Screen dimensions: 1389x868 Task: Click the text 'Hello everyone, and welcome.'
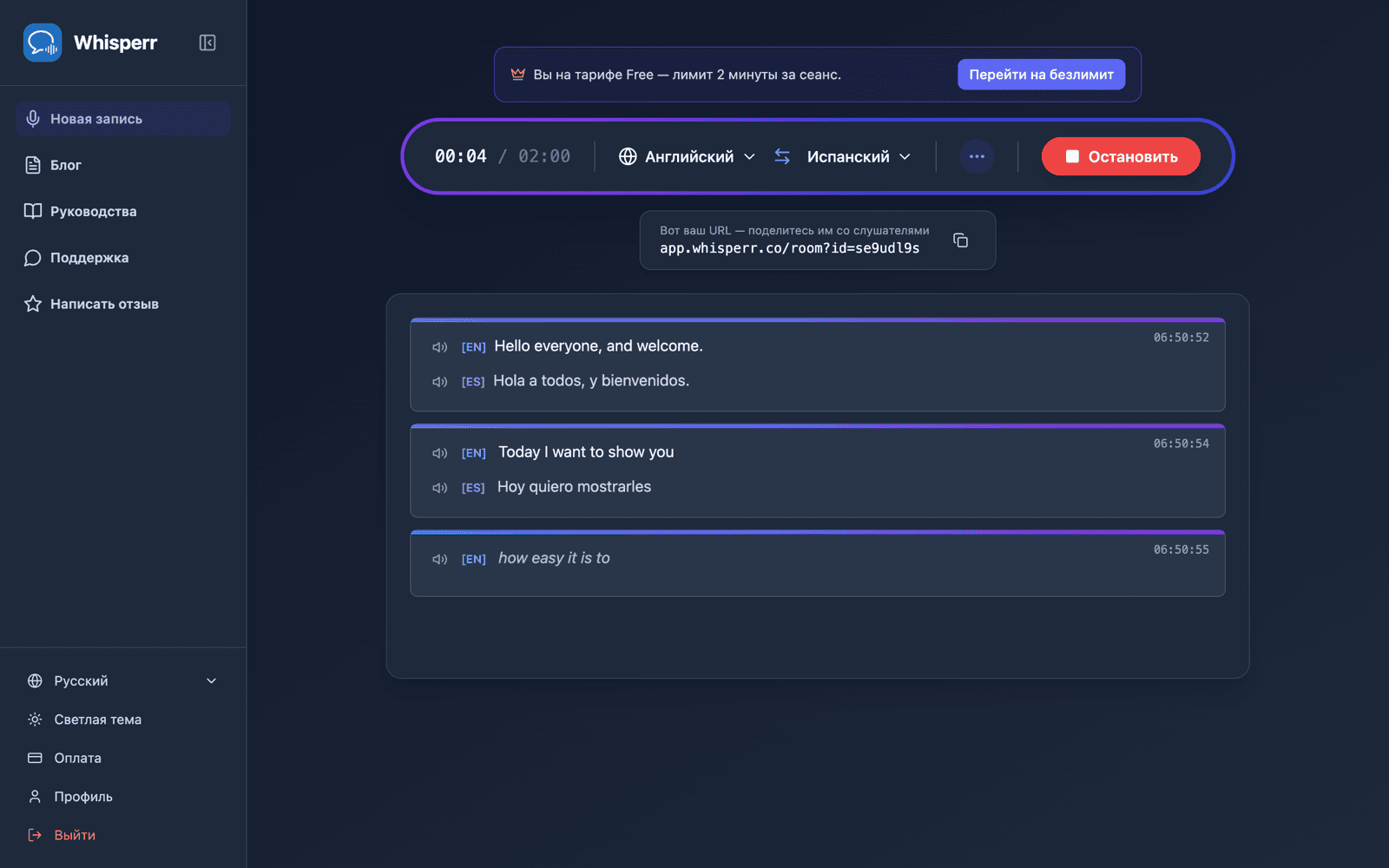pos(598,345)
